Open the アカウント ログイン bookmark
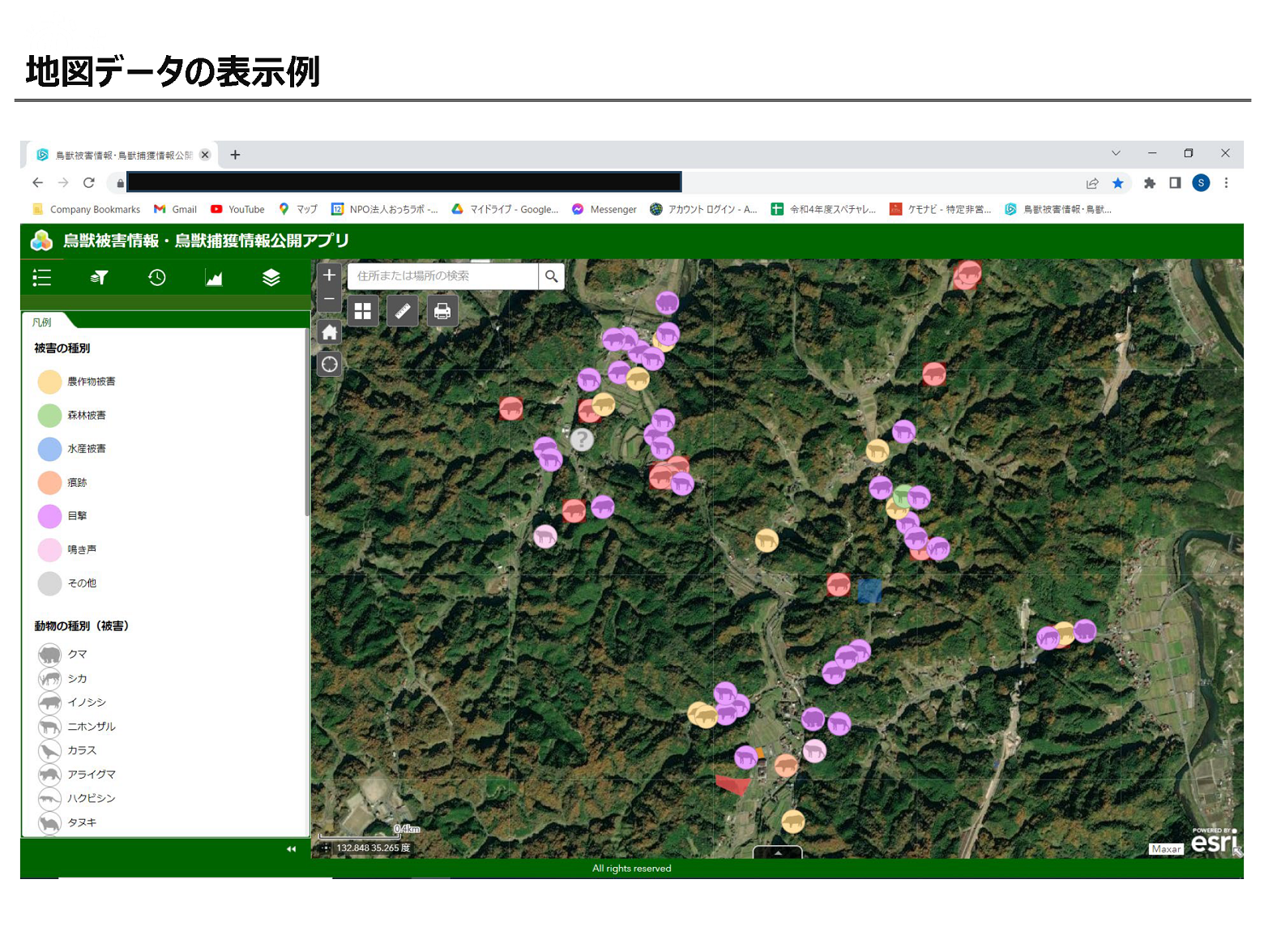 703,209
